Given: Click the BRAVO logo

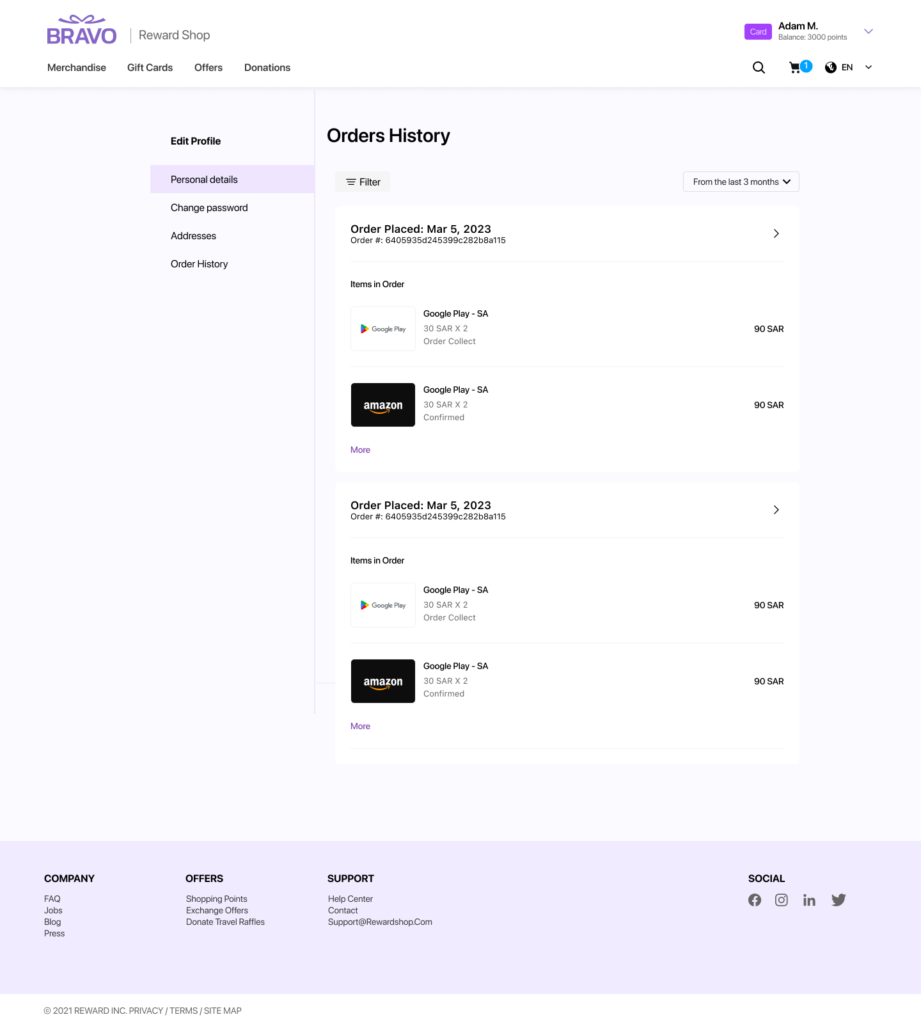Looking at the screenshot, I should point(81,31).
